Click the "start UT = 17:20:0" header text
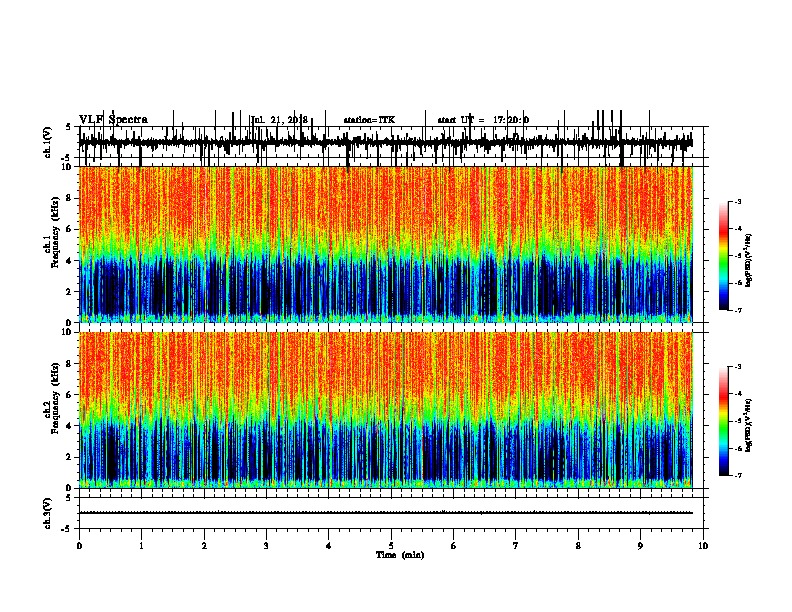 [483, 120]
